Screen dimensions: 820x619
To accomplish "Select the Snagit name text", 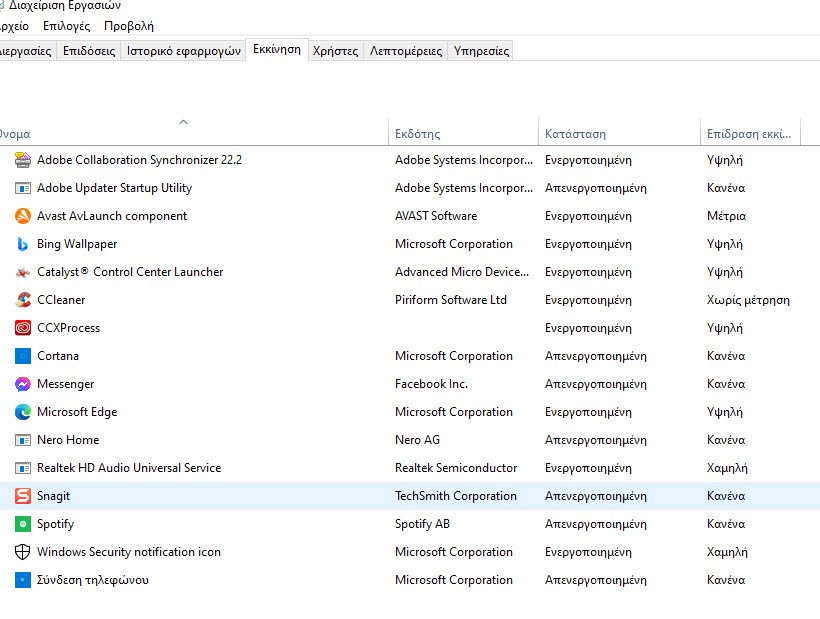I will (53, 496).
